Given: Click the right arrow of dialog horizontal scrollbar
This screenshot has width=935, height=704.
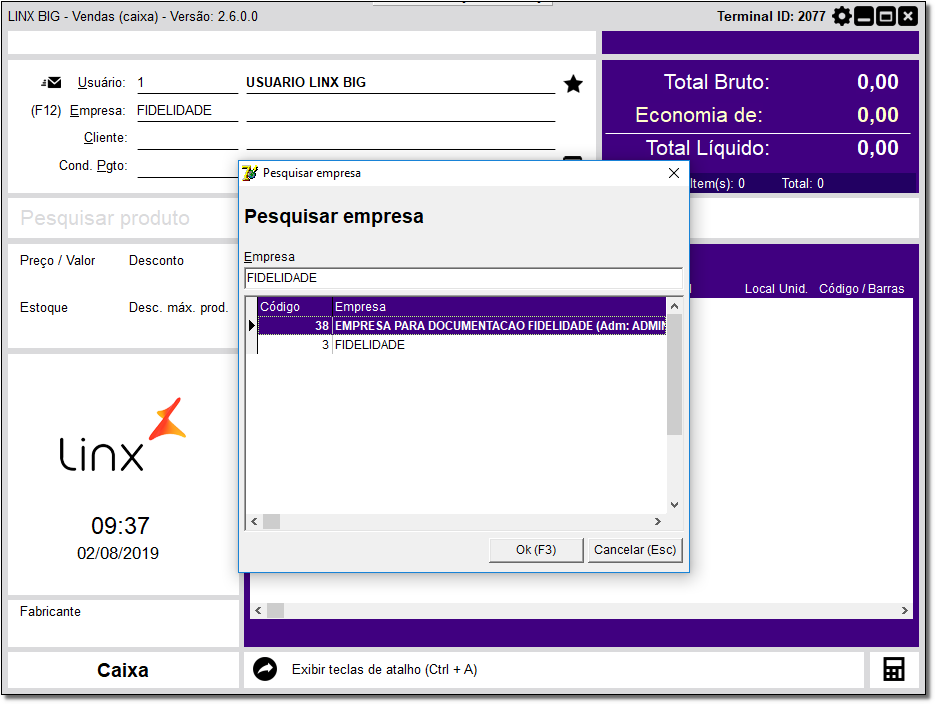Looking at the screenshot, I should point(658,522).
